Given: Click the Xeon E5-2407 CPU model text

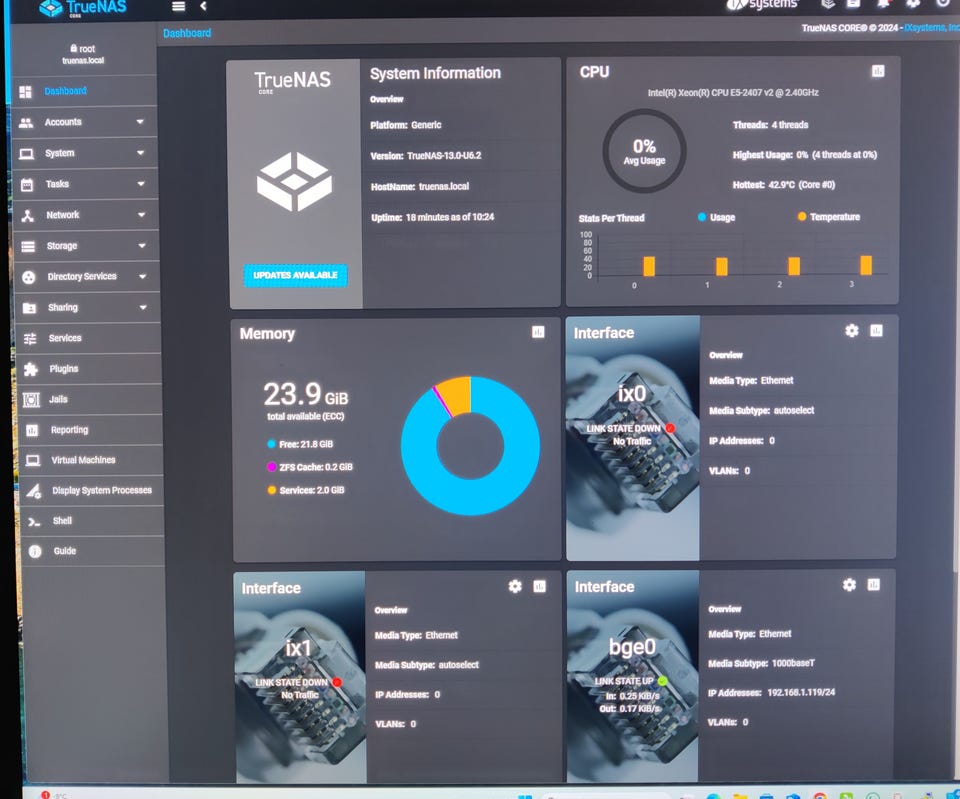Looking at the screenshot, I should coord(733,92).
